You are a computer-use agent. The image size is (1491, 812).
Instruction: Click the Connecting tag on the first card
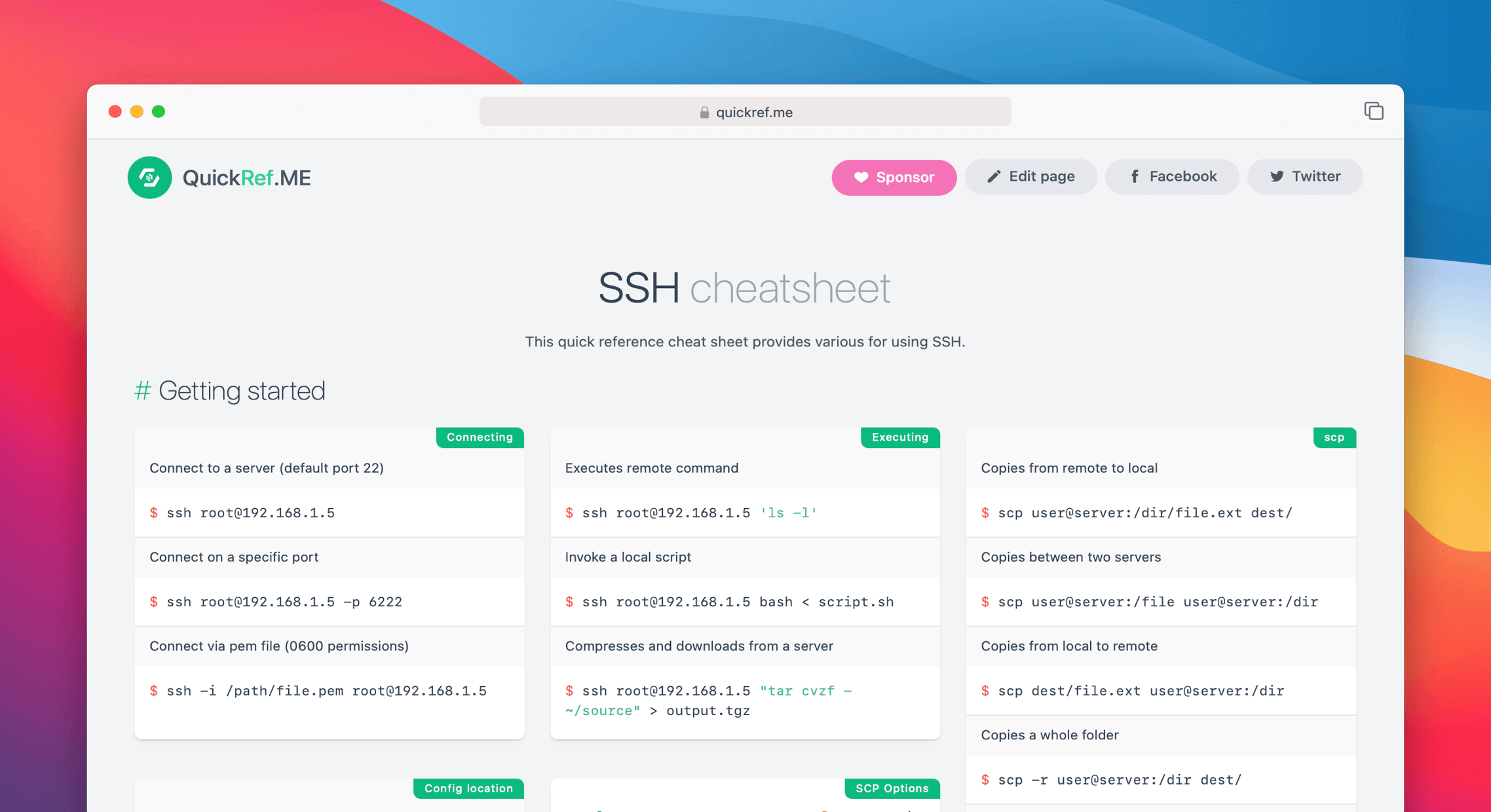tap(480, 437)
